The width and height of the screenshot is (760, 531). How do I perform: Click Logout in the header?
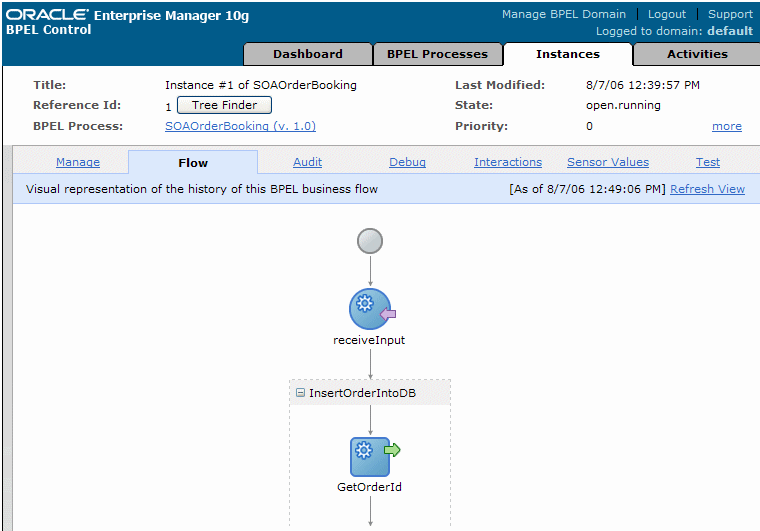point(666,14)
